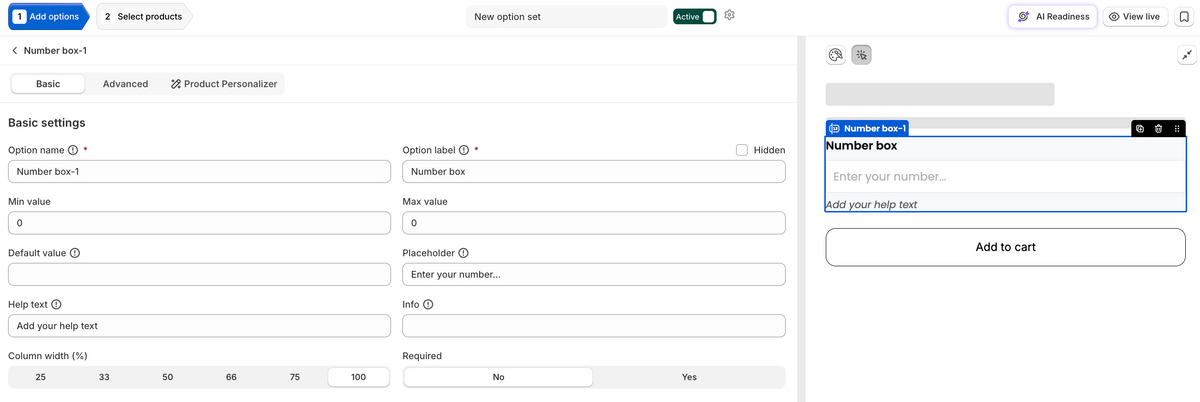Go to step 1 Add options

click(x=47, y=17)
